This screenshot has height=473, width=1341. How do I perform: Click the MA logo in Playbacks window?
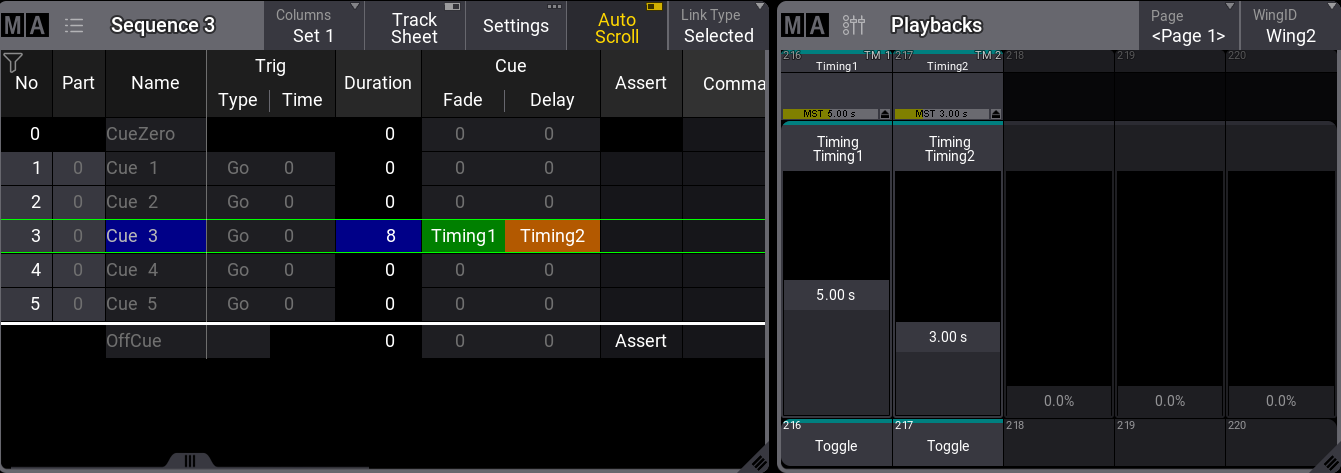[x=805, y=25]
